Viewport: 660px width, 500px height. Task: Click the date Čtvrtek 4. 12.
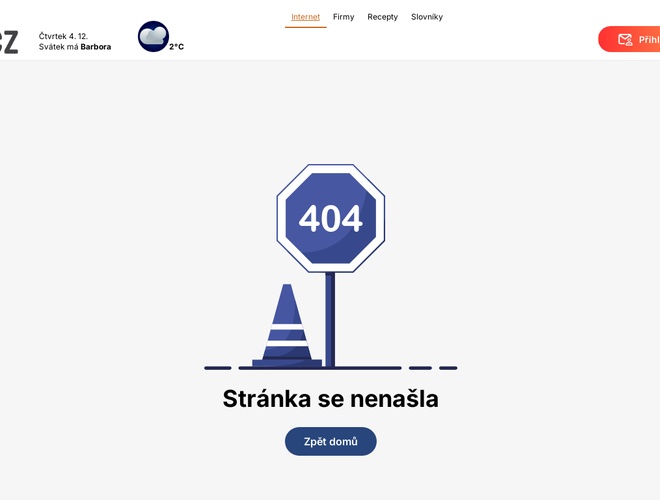(63, 36)
